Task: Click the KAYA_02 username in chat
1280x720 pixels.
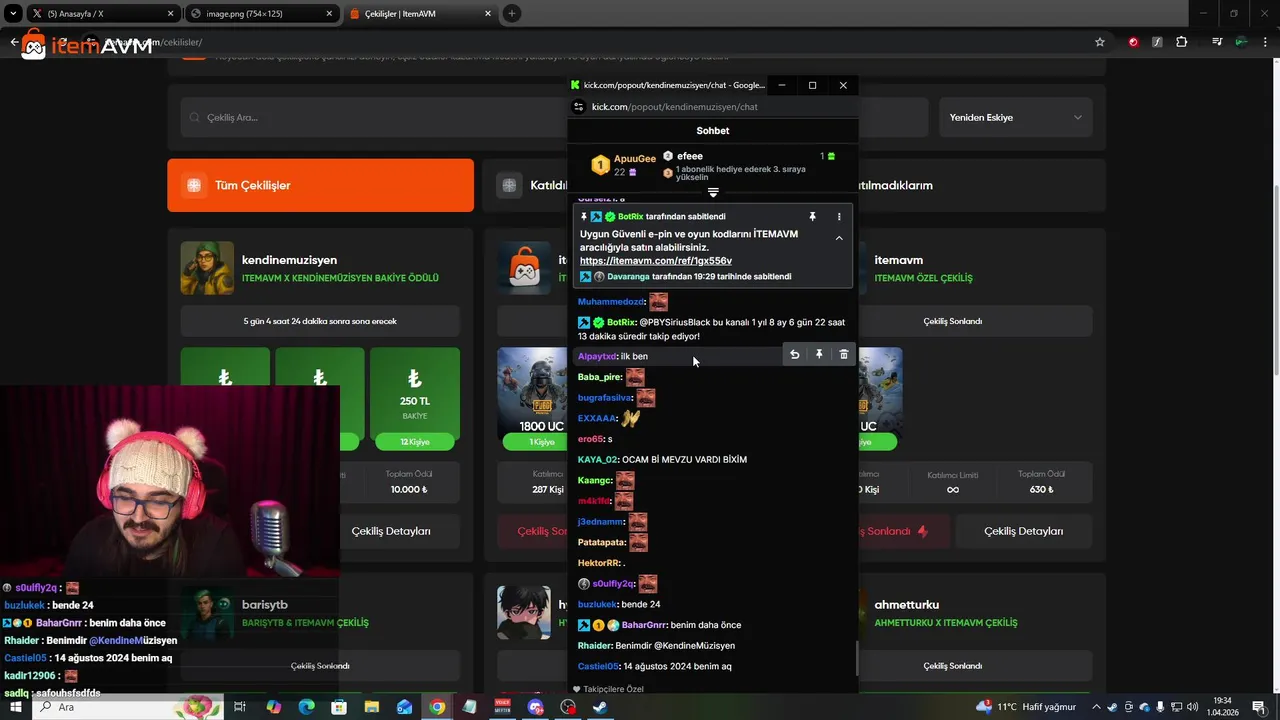Action: (598, 459)
